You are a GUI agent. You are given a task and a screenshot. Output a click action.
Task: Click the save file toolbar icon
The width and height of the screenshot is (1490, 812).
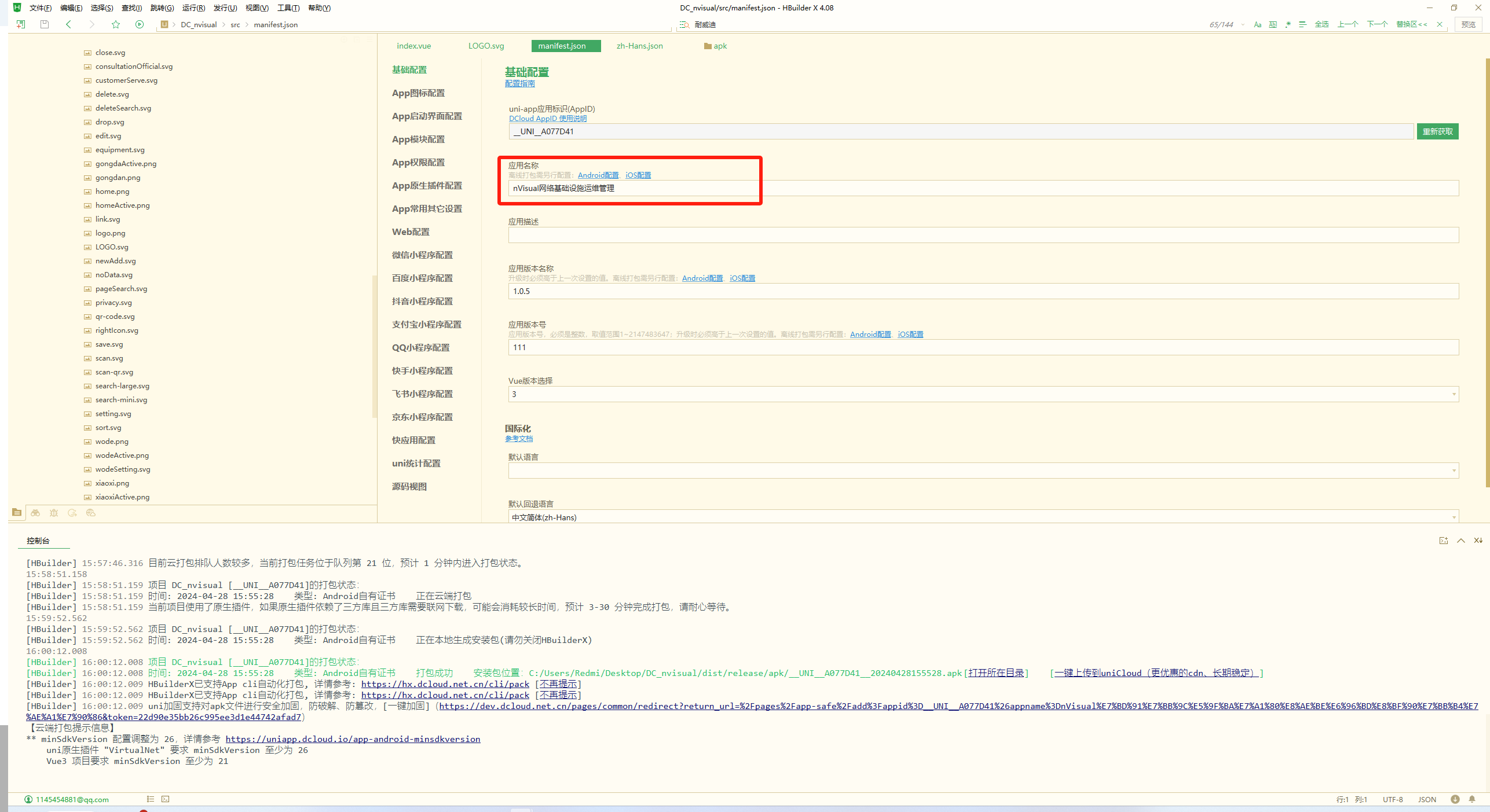[x=45, y=24]
